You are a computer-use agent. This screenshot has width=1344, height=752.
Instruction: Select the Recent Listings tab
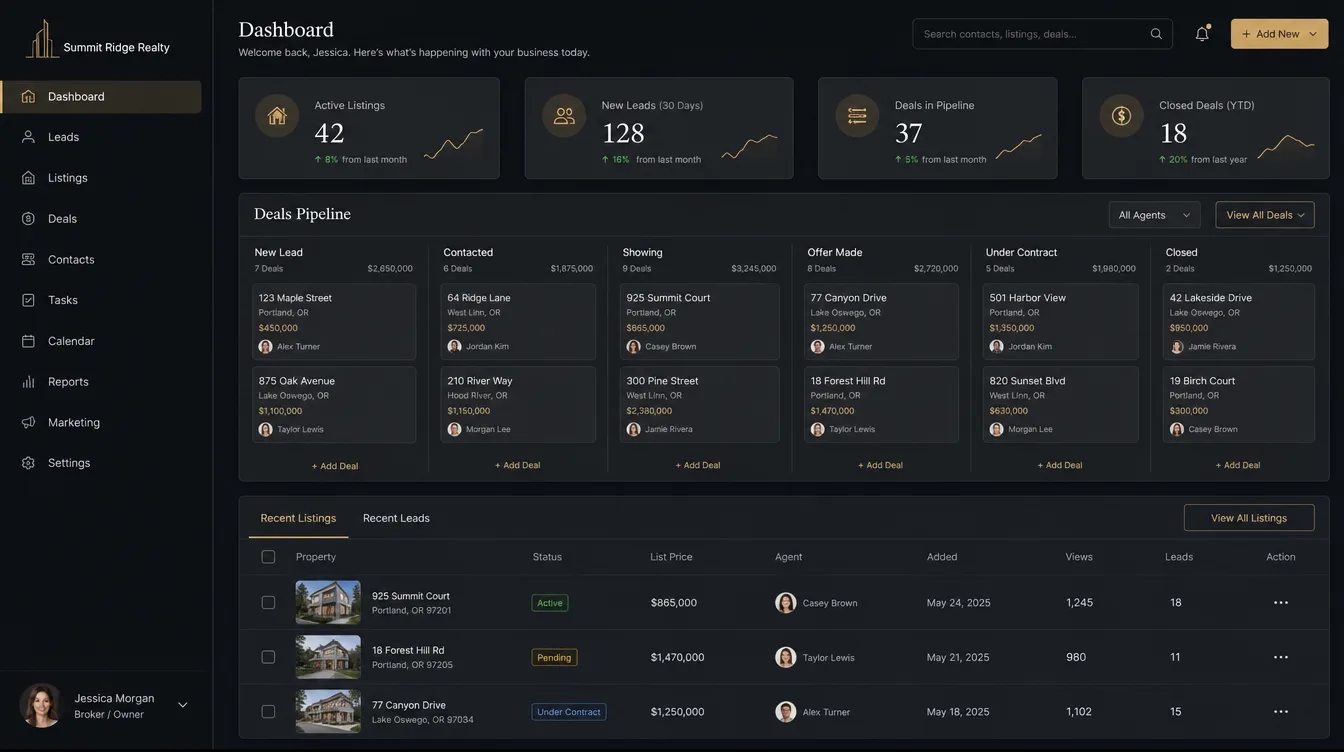click(298, 518)
